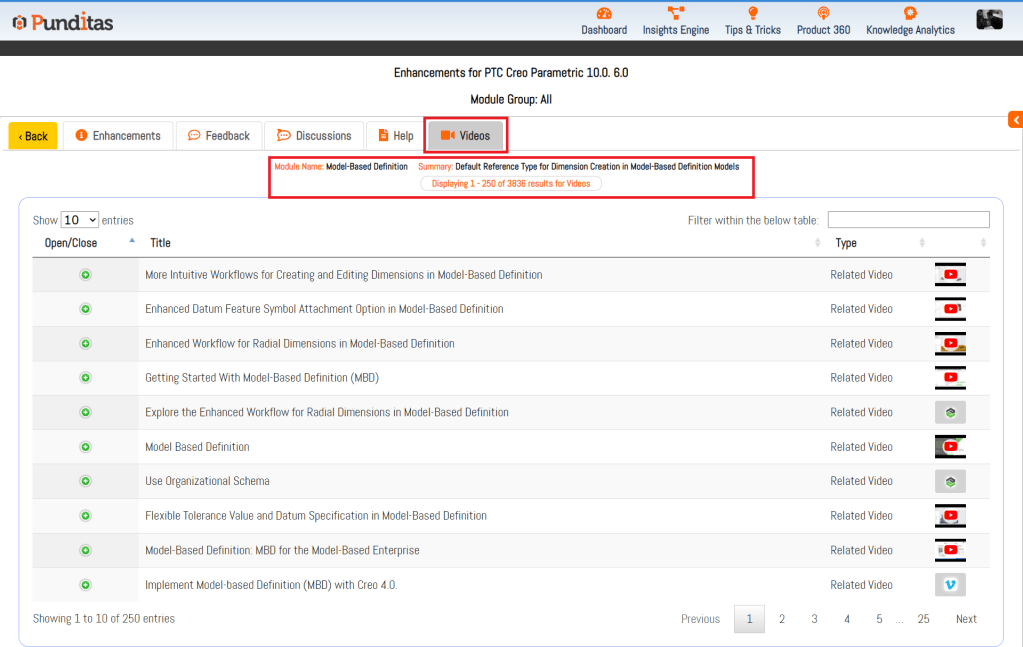Screen dimensions: 1023x647
Task: Expand the Use Organizational Schema row
Action: pyautogui.click(x=86, y=481)
